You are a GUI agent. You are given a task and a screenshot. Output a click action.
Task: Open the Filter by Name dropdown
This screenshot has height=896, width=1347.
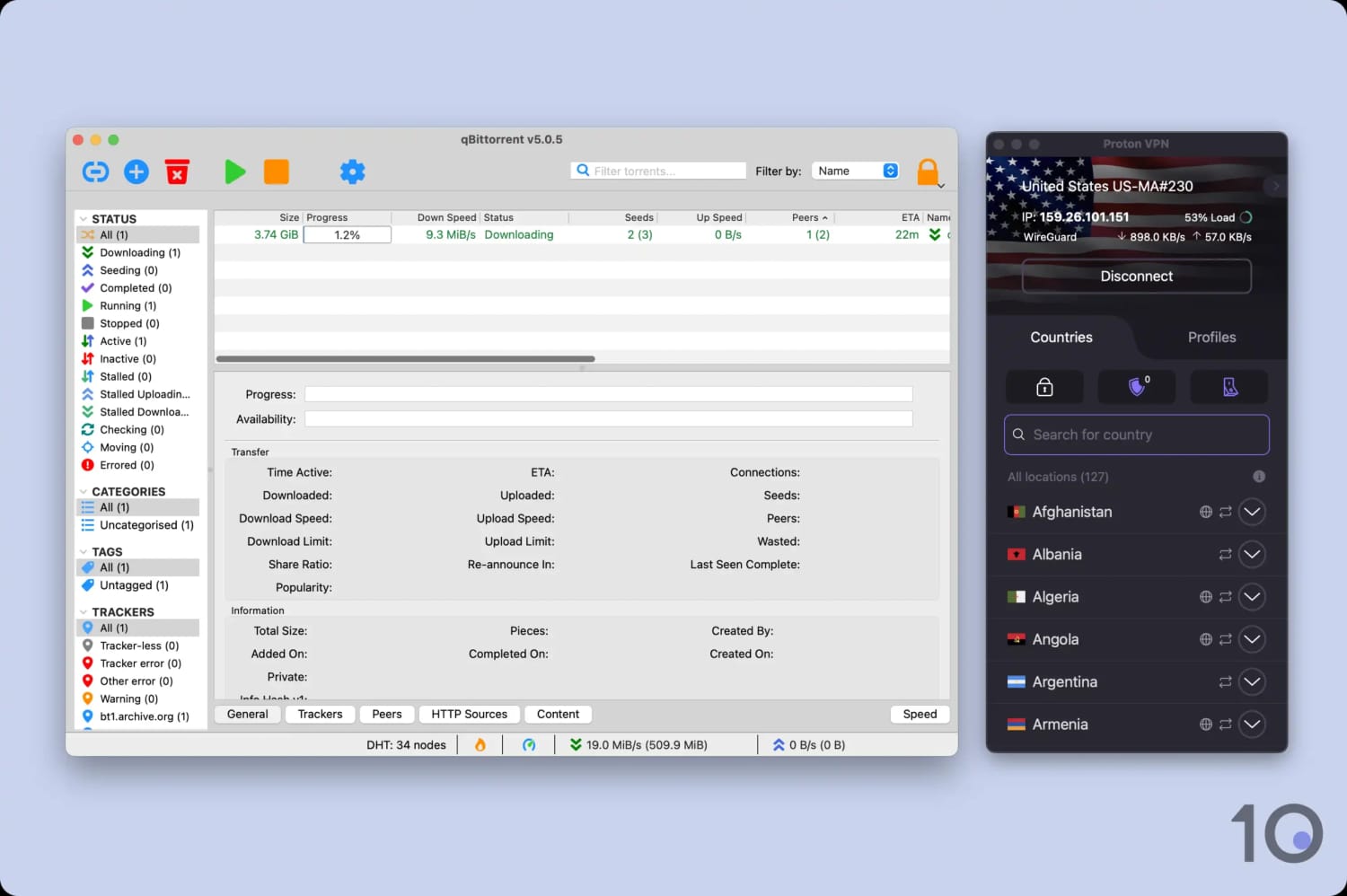(x=854, y=170)
